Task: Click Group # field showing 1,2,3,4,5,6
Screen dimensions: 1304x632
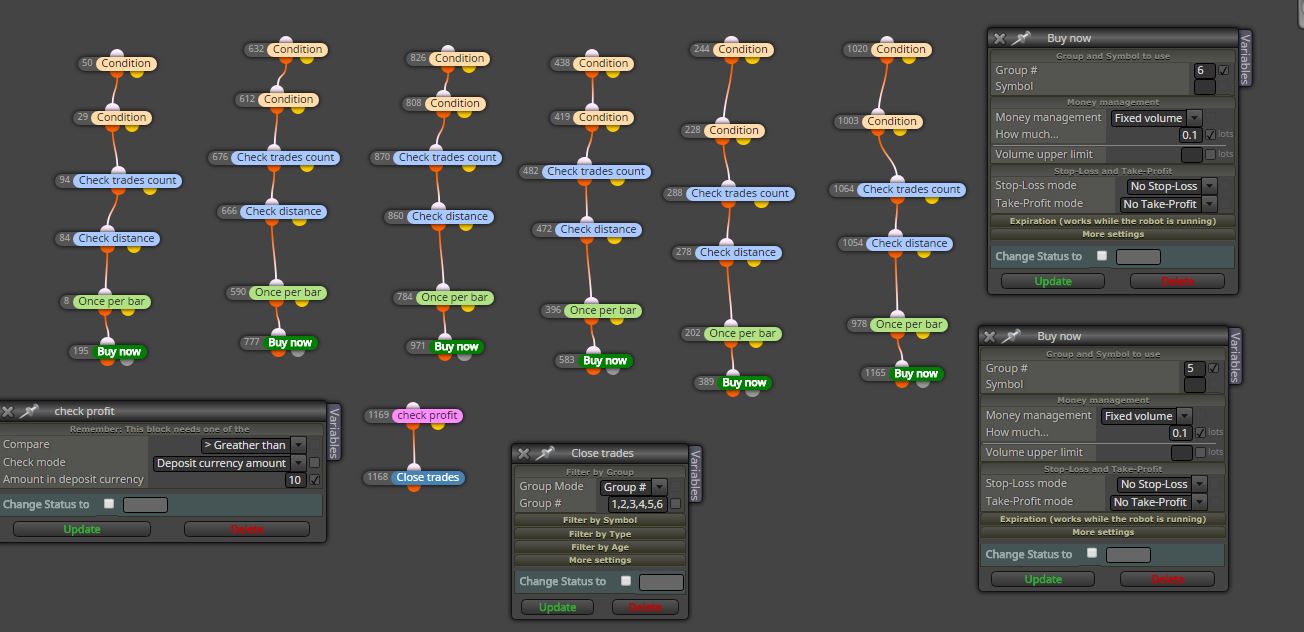Action: 637,504
